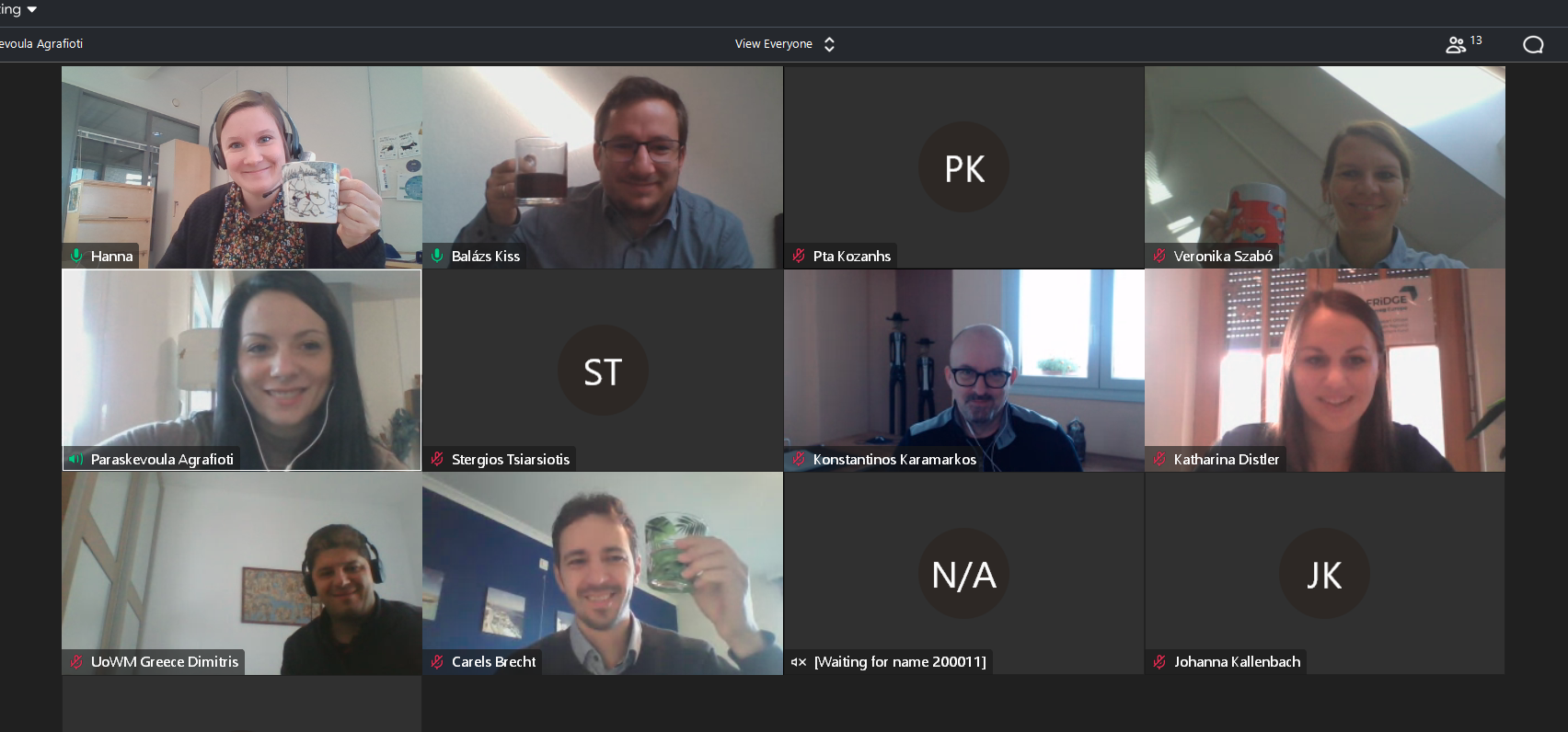Toggle Carels Brecht's muted microphone
The image size is (1568, 732).
[437, 661]
